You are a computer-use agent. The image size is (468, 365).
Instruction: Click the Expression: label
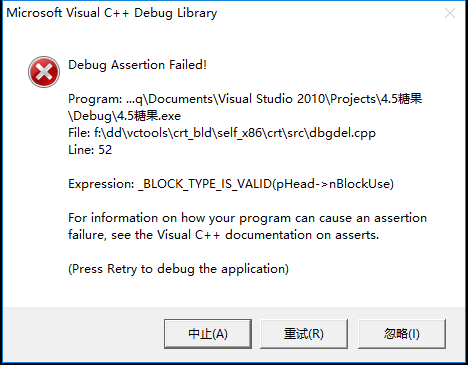pyautogui.click(x=101, y=184)
